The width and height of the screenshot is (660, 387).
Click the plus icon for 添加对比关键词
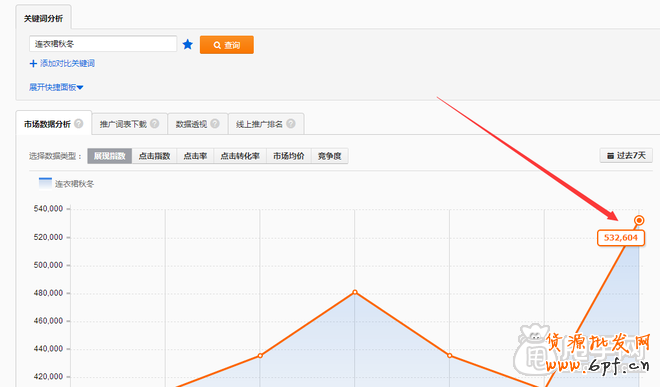point(33,64)
